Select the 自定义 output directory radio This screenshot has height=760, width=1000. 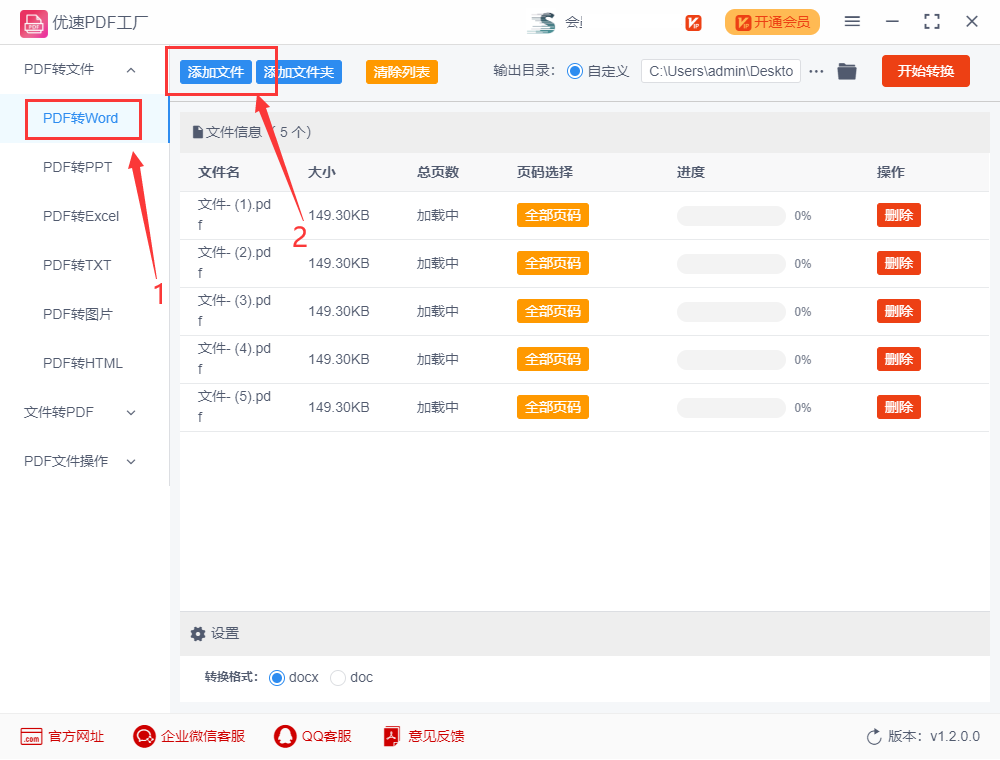click(575, 71)
